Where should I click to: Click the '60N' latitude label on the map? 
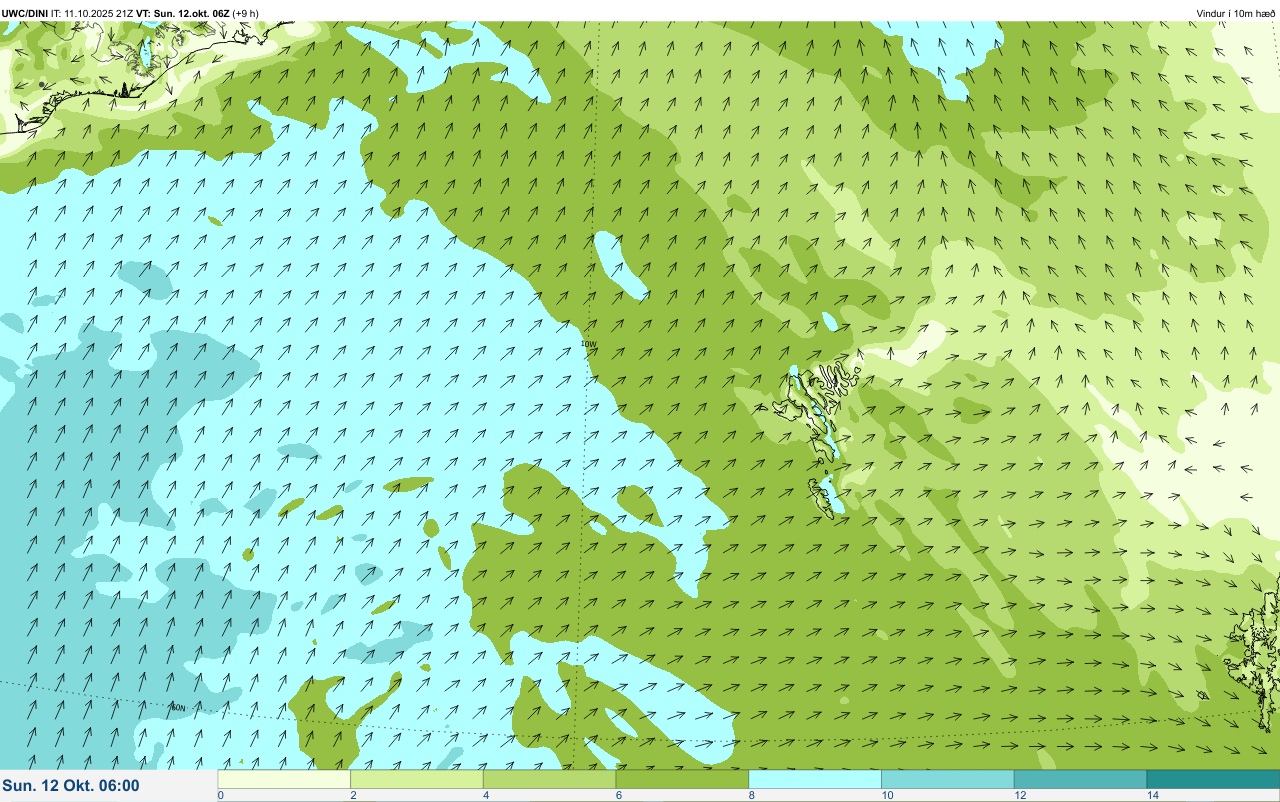click(178, 707)
